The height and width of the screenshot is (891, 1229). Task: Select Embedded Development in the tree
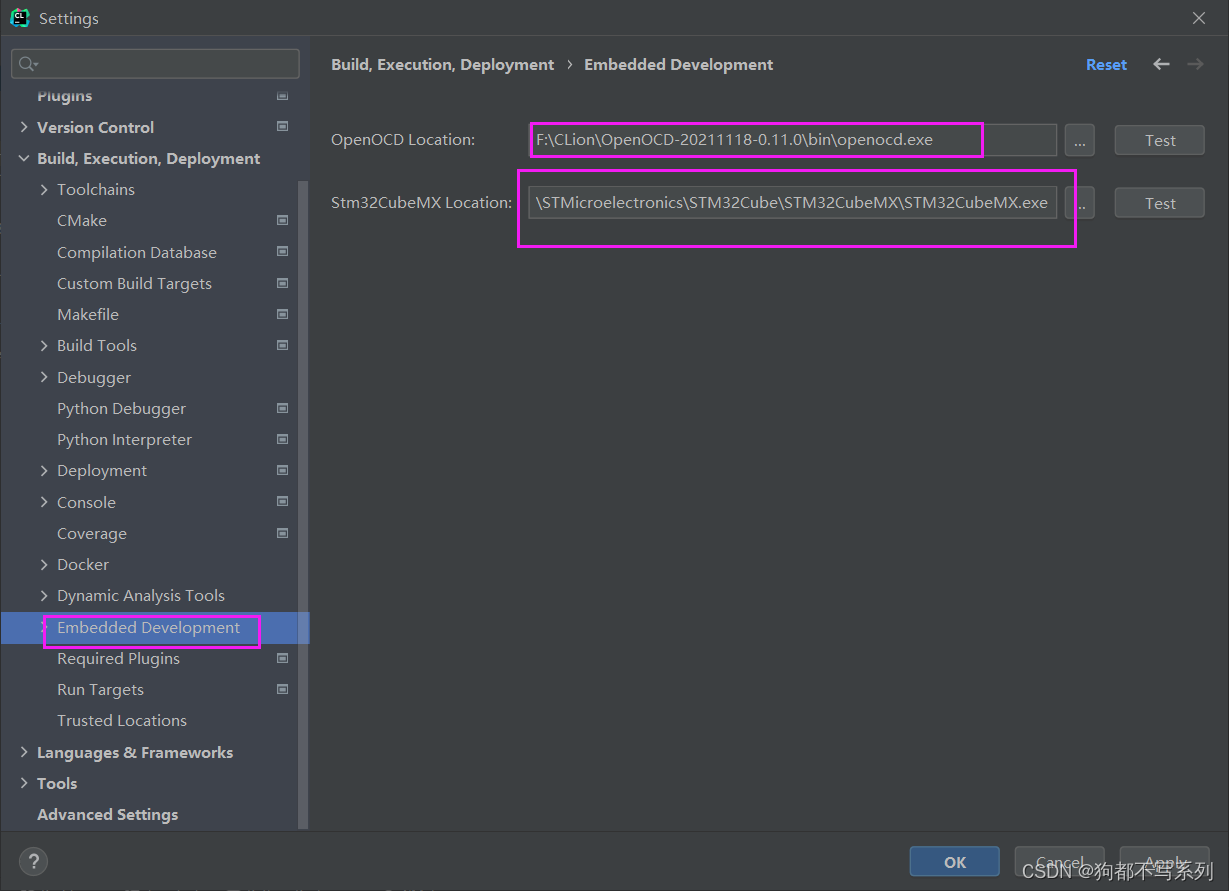[149, 627]
